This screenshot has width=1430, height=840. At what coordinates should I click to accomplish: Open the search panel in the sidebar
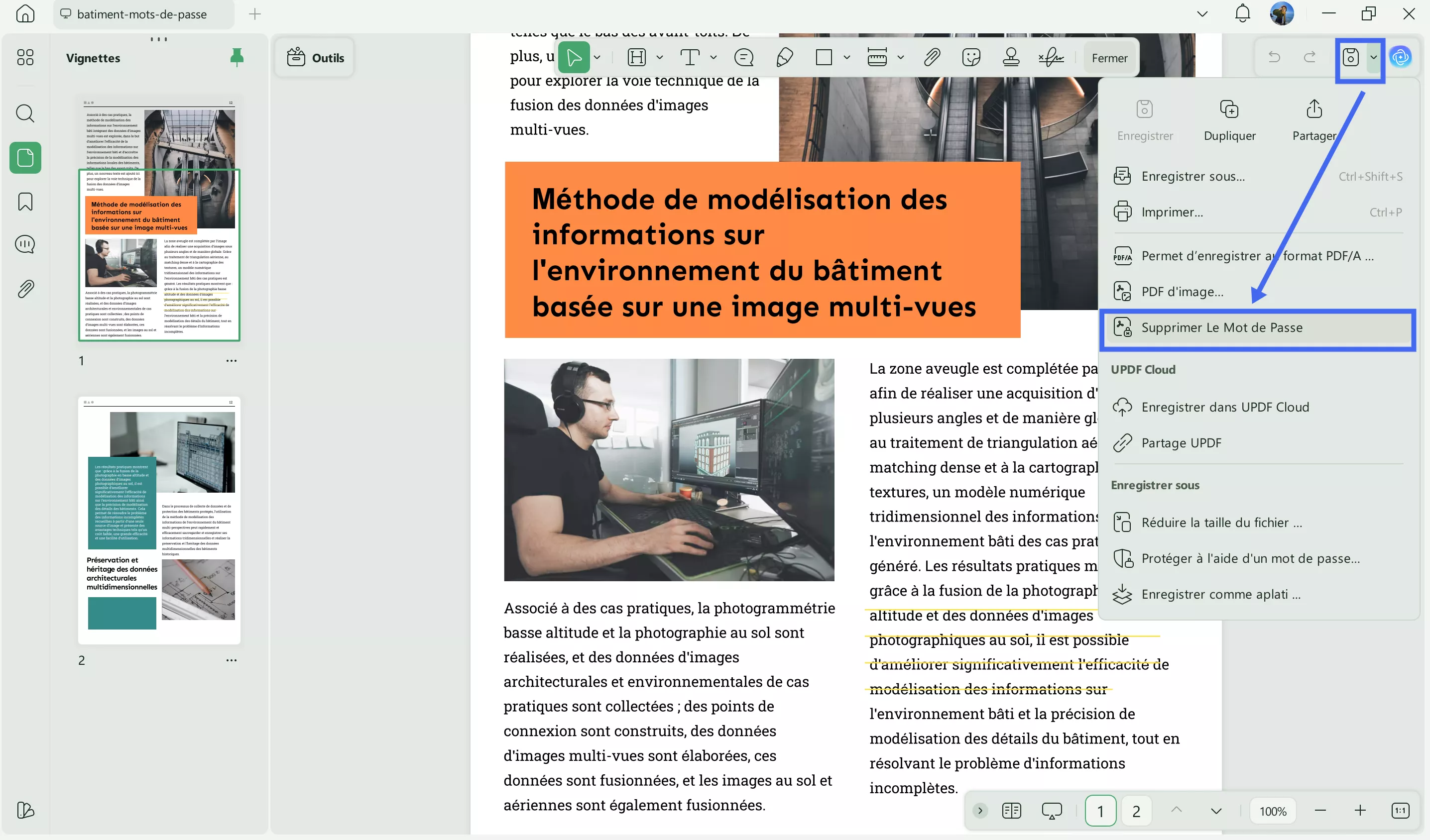(x=25, y=113)
